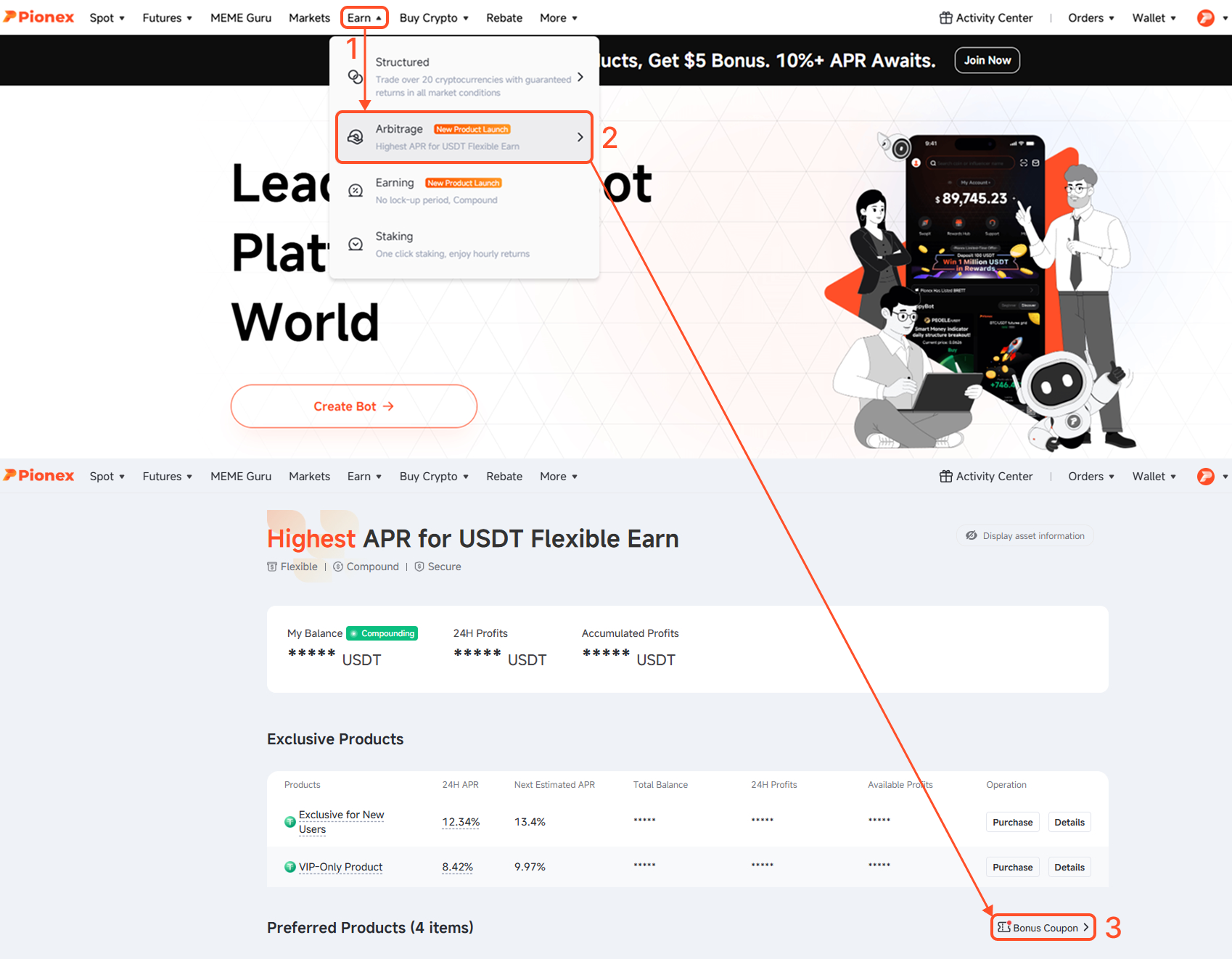Click the VIP-Only Product name
1232x959 pixels.
(340, 867)
